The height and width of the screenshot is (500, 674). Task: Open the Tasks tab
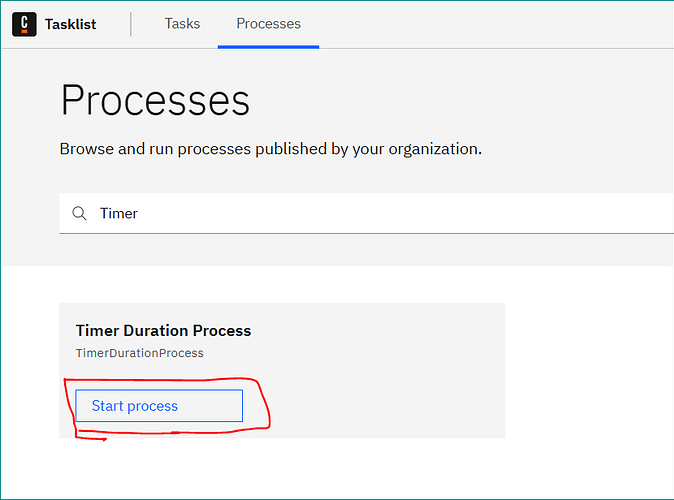tap(182, 24)
